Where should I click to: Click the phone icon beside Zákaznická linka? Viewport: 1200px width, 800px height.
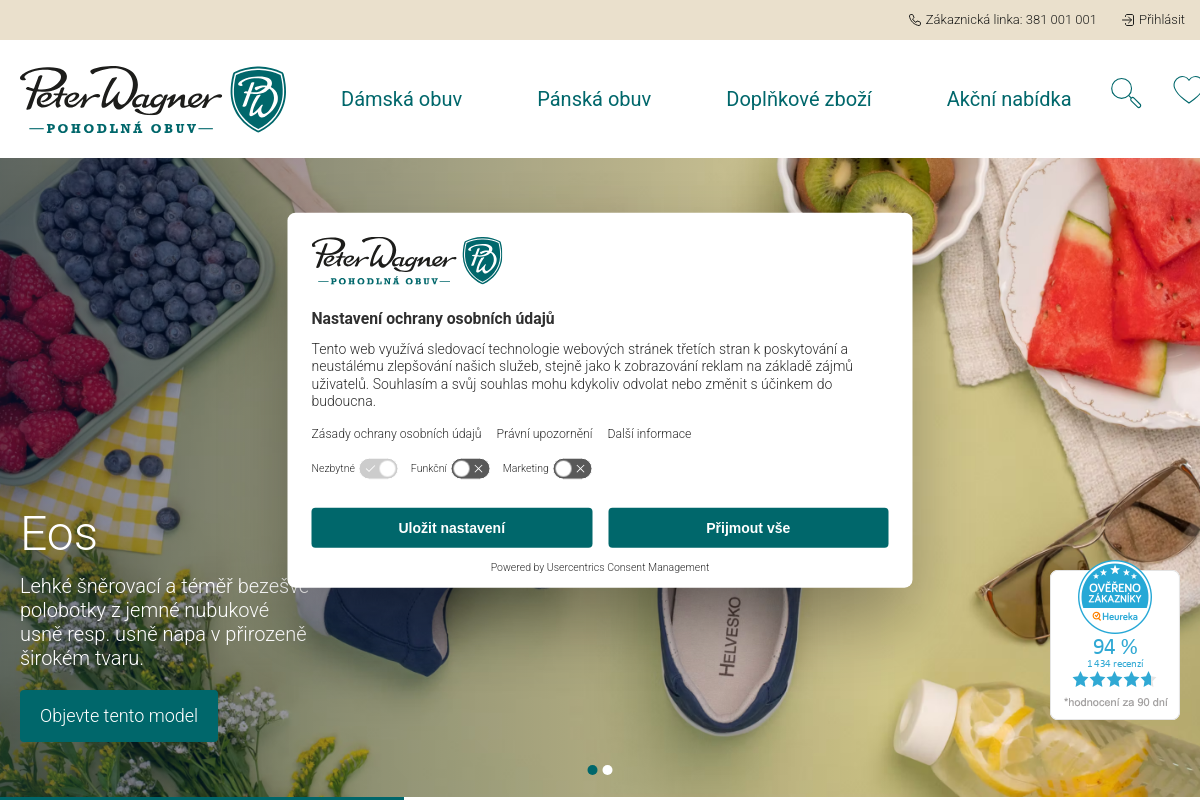click(915, 20)
